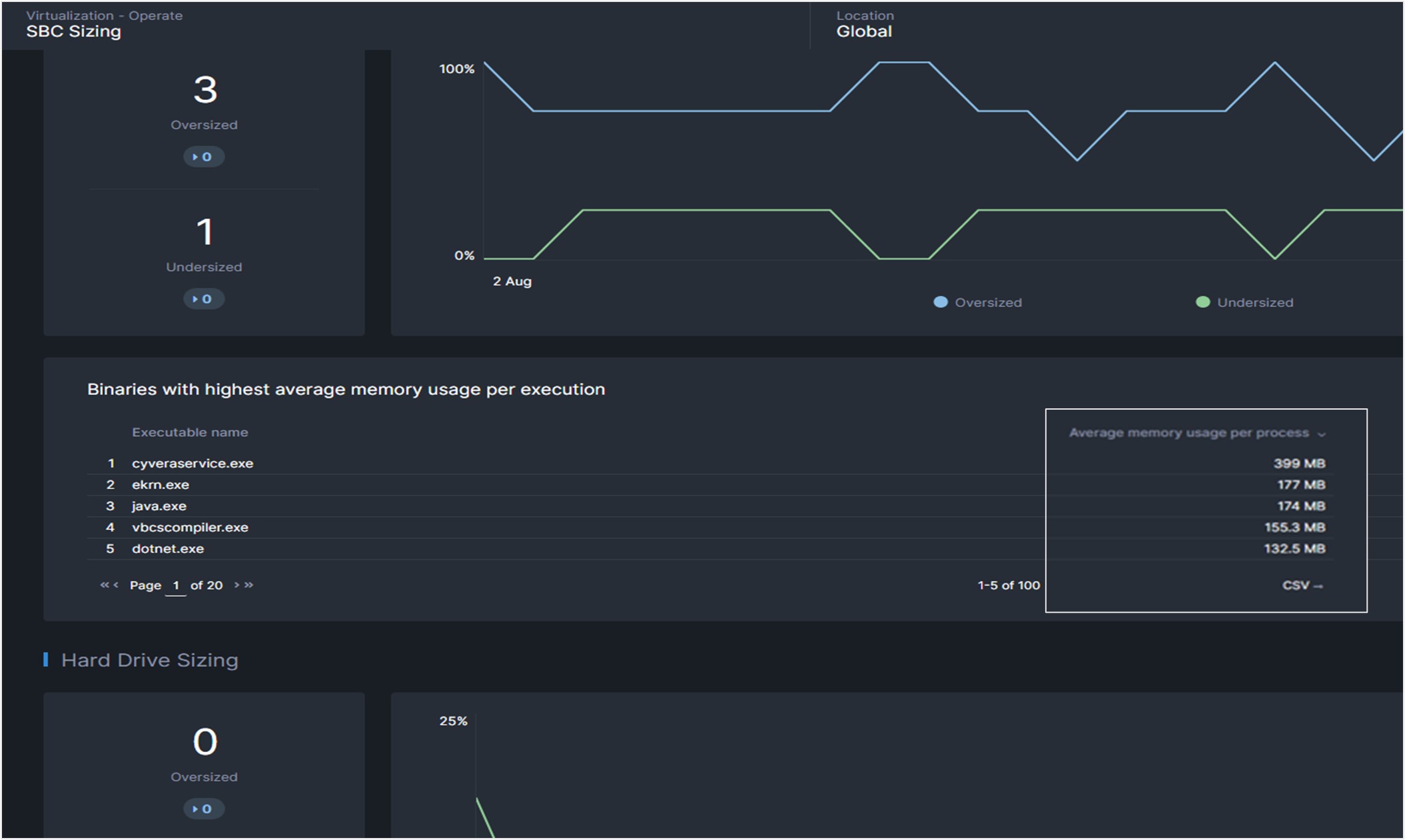Open the Global location selector
Image resolution: width=1405 pixels, height=840 pixels.
point(863,31)
